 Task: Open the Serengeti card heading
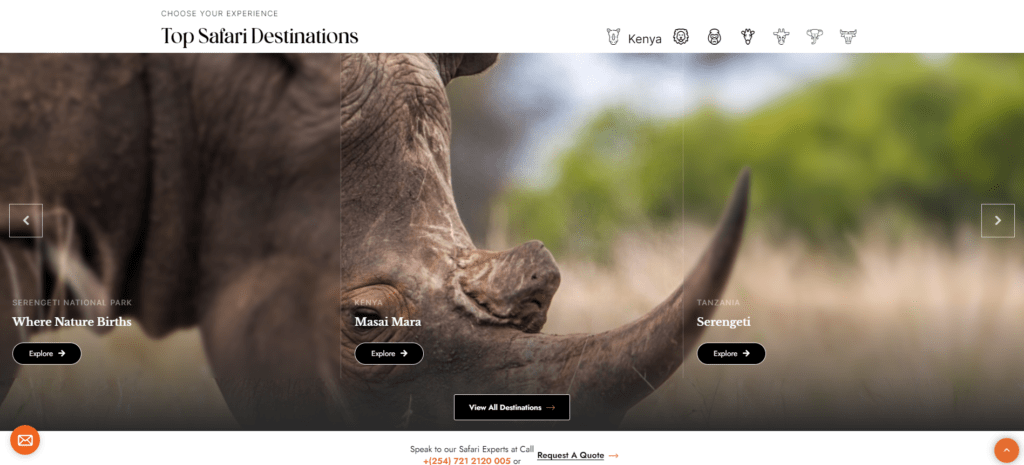(x=724, y=322)
